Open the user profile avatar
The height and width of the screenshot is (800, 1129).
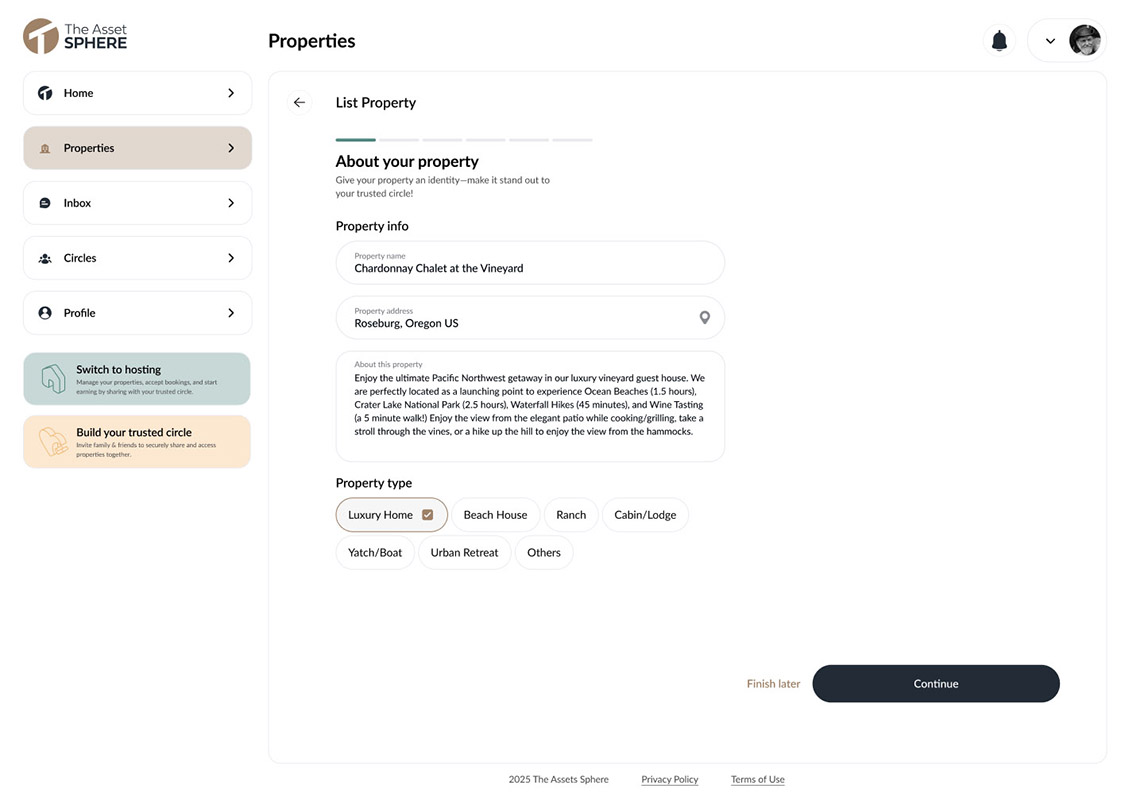(x=1084, y=40)
